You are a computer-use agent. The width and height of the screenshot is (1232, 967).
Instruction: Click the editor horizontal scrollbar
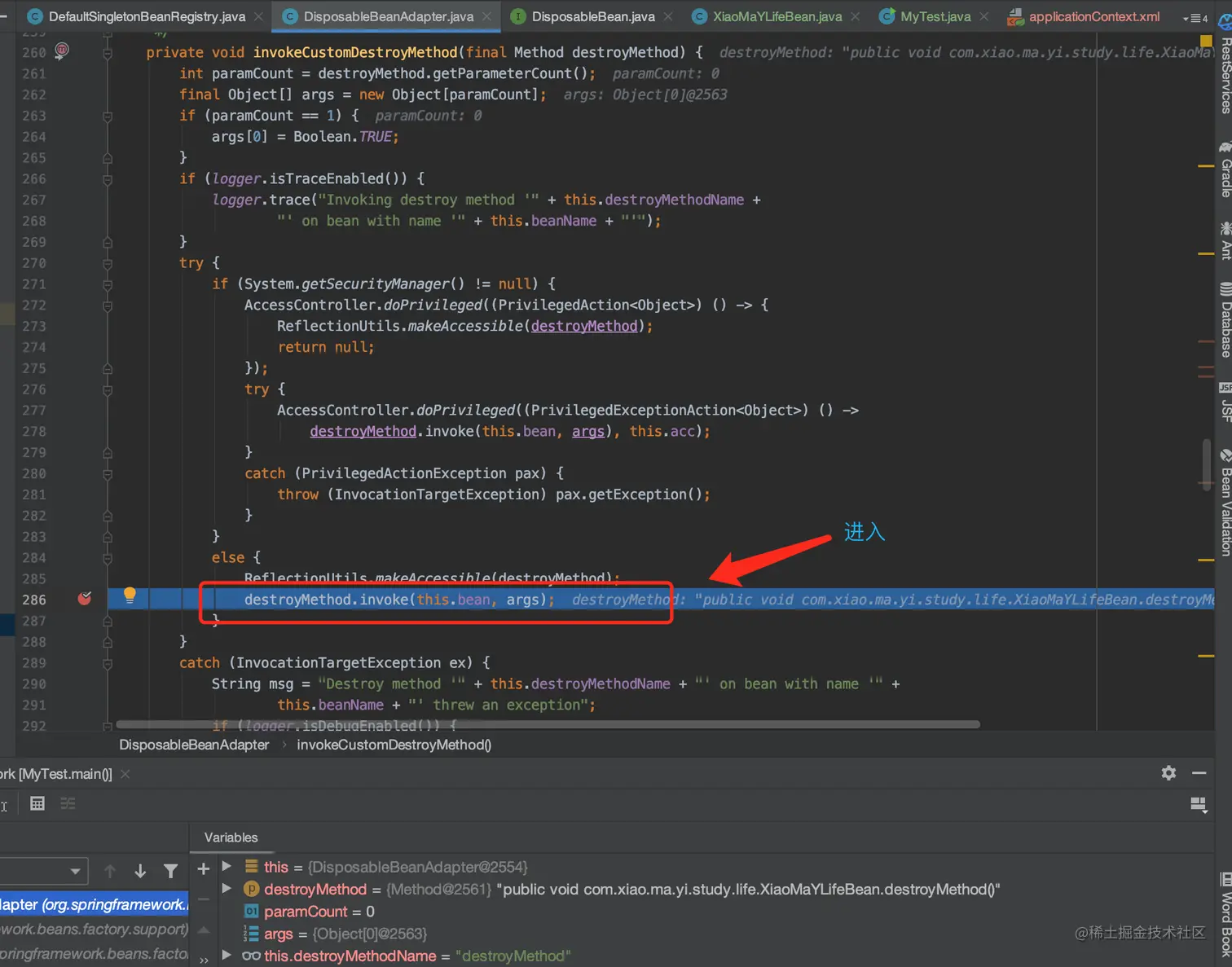pos(548,723)
